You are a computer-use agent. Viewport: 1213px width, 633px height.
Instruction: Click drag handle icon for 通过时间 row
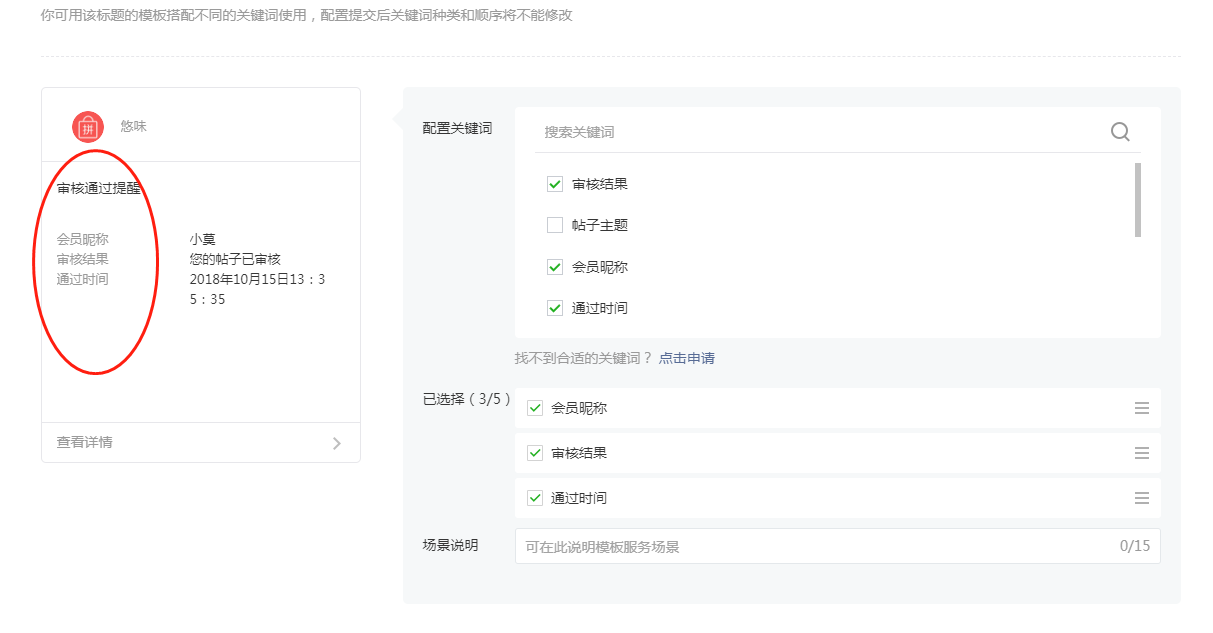click(1141, 498)
